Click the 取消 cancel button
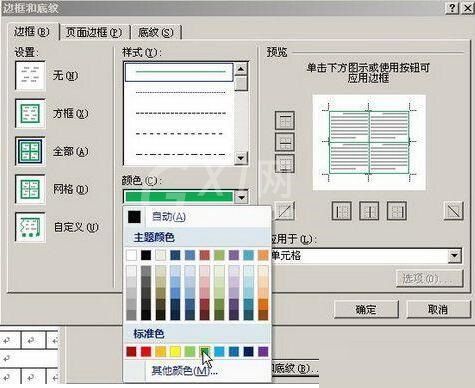This screenshot has height=388, width=475. tap(438, 310)
